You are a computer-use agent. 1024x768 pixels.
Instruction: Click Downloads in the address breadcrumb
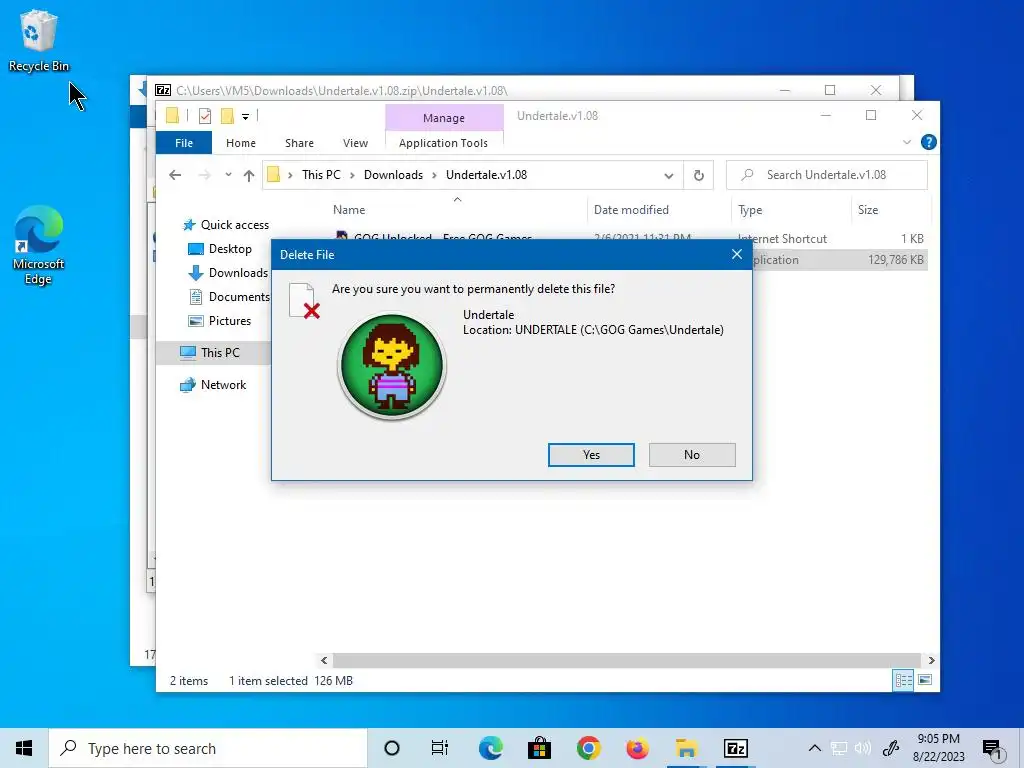click(393, 175)
